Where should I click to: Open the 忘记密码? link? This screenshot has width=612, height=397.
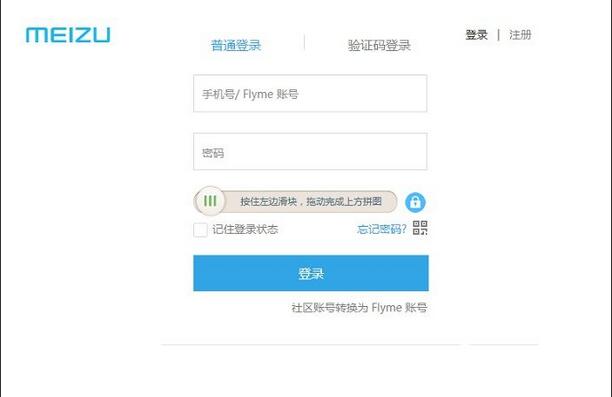pyautogui.click(x=382, y=229)
